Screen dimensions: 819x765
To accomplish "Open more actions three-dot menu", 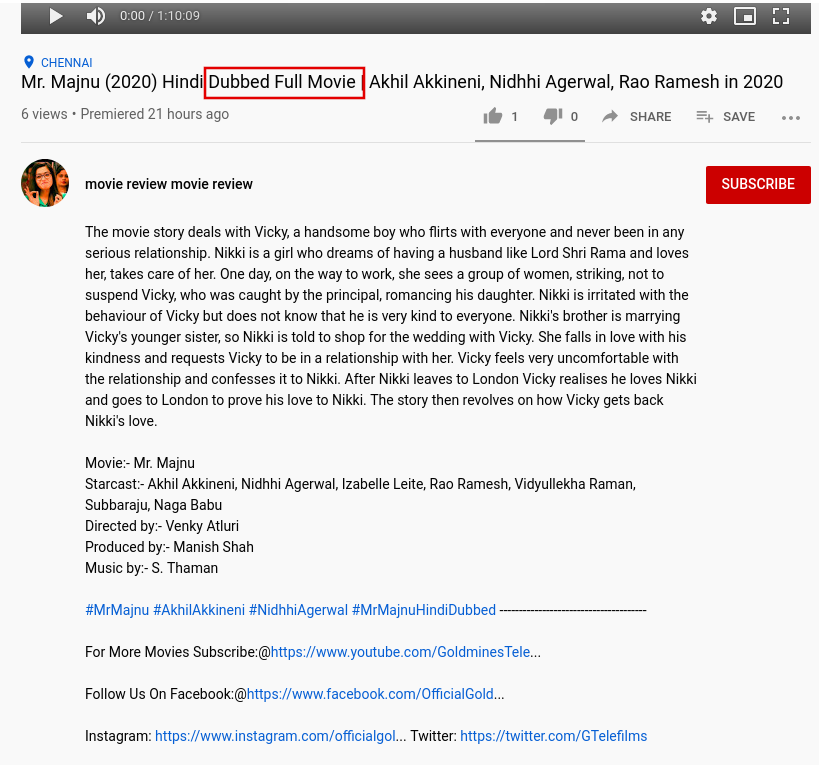I will click(791, 117).
